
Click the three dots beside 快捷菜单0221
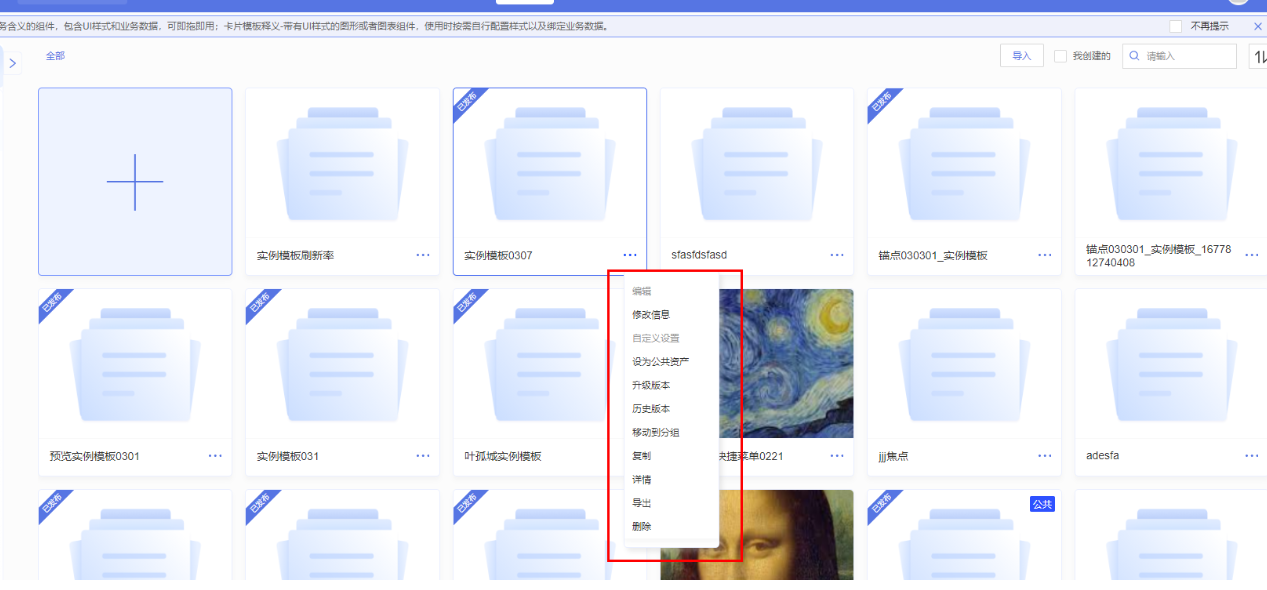click(x=837, y=456)
